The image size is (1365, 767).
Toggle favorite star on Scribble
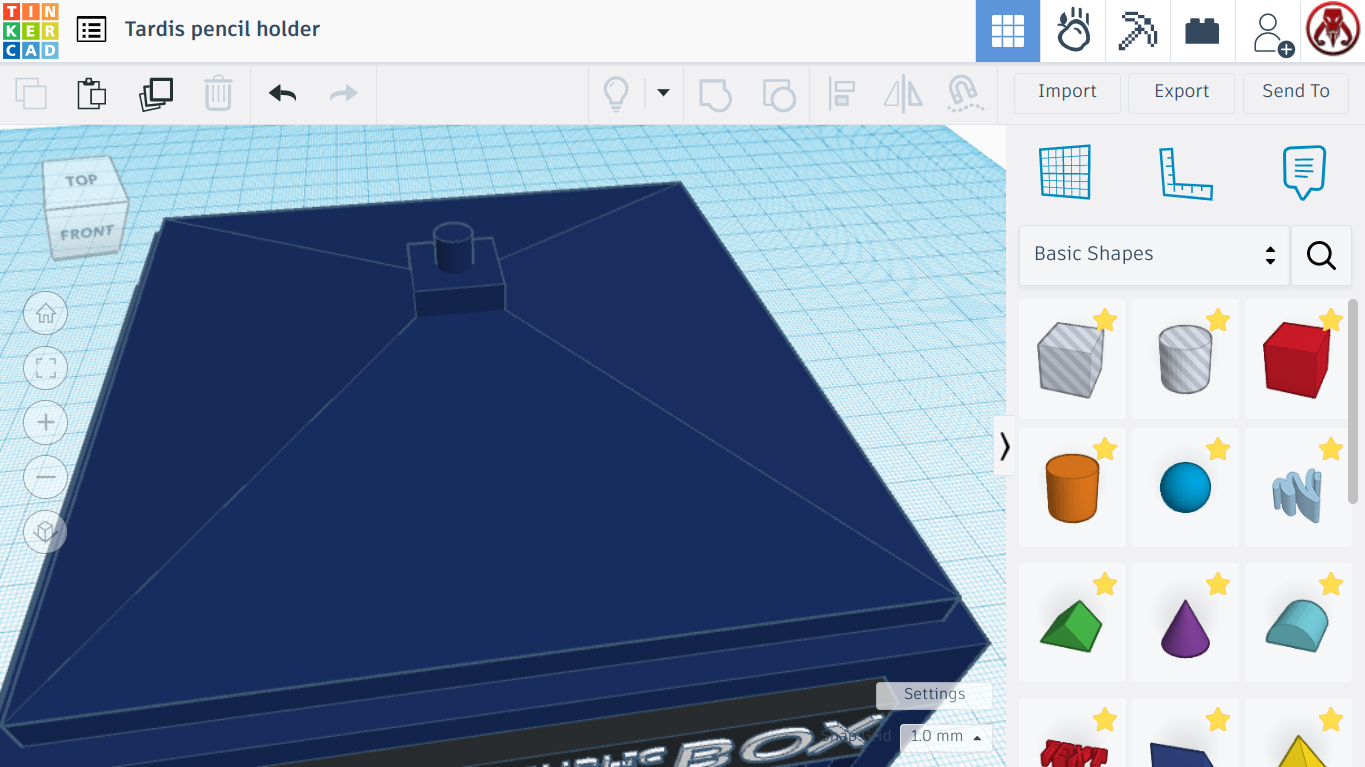(1330, 449)
